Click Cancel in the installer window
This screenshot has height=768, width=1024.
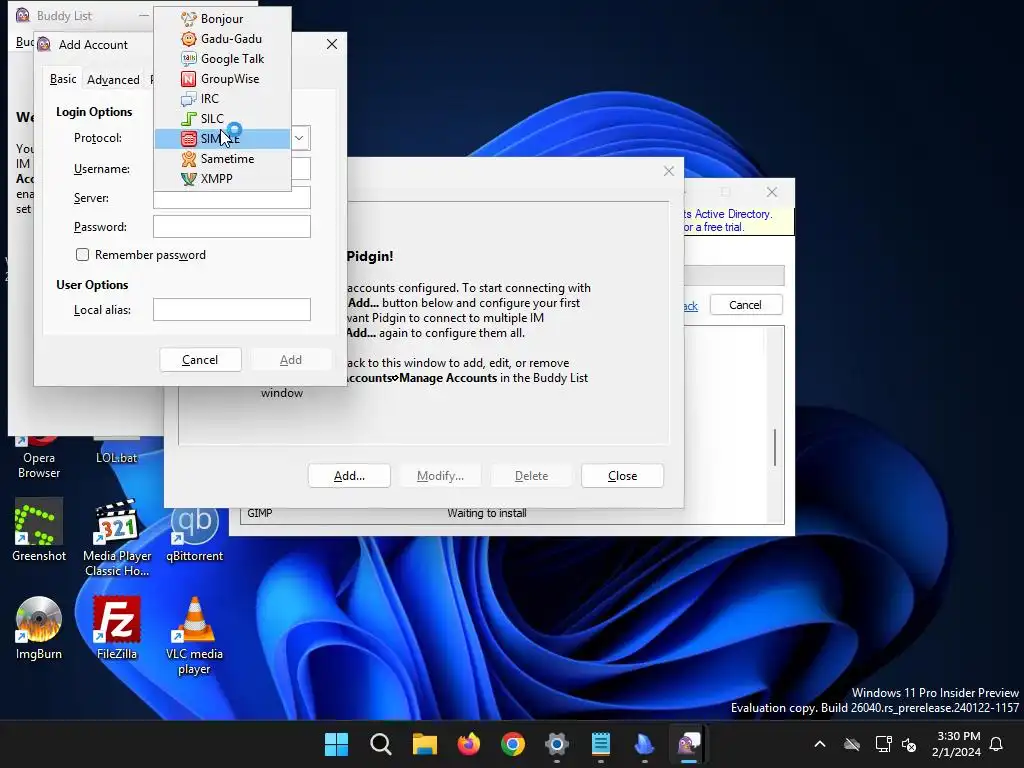click(x=745, y=305)
